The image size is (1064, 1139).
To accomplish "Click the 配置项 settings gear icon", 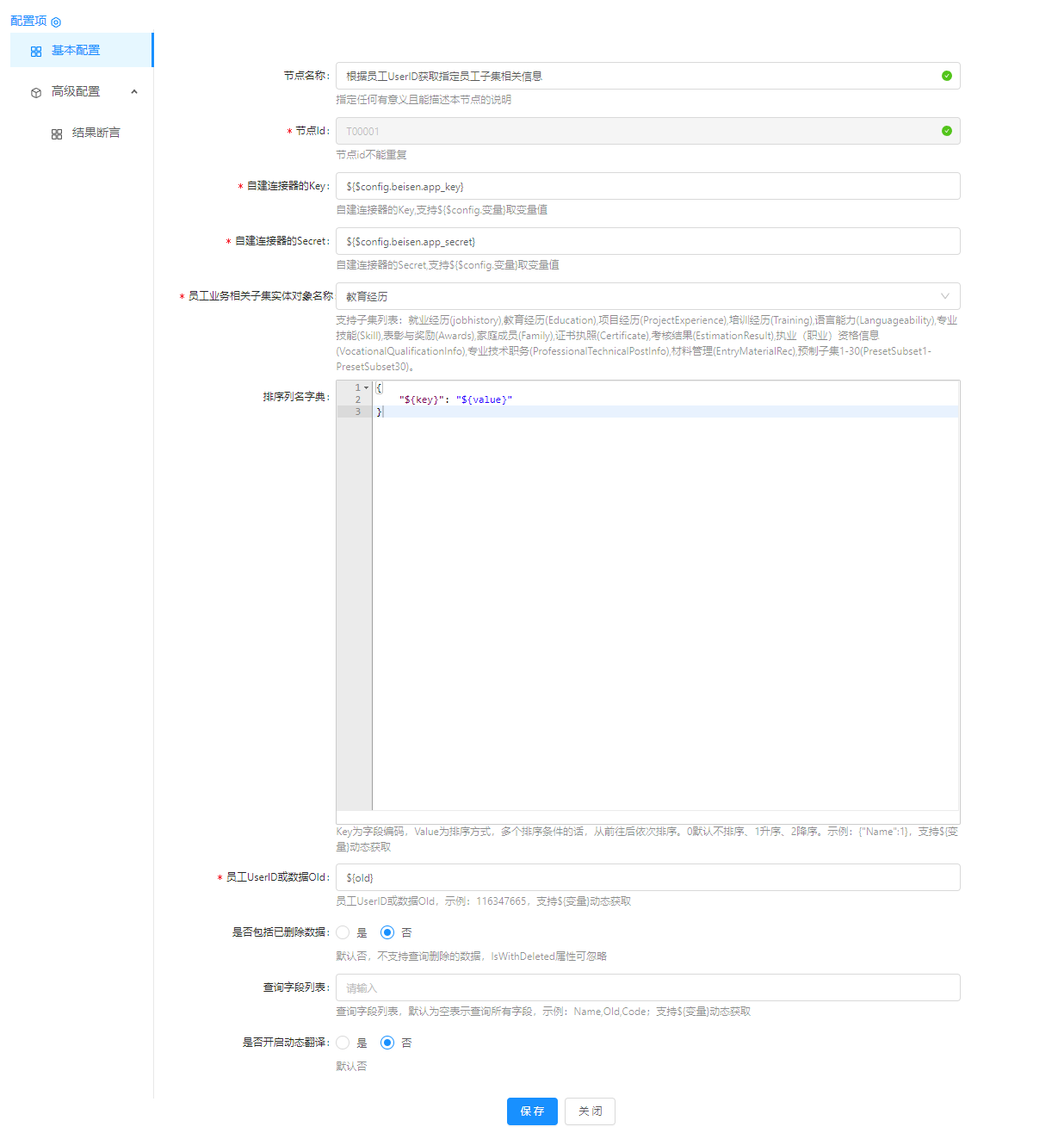I will pyautogui.click(x=57, y=22).
